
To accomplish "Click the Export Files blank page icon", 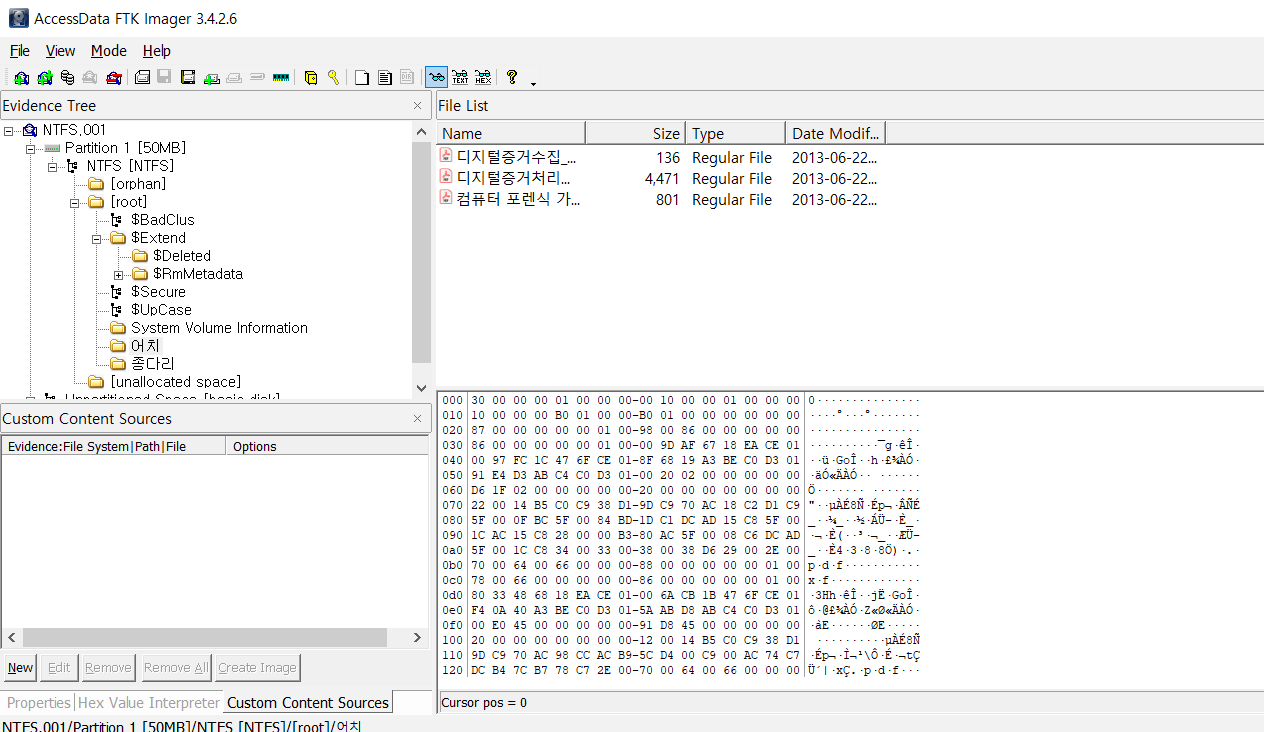I will 362,77.
